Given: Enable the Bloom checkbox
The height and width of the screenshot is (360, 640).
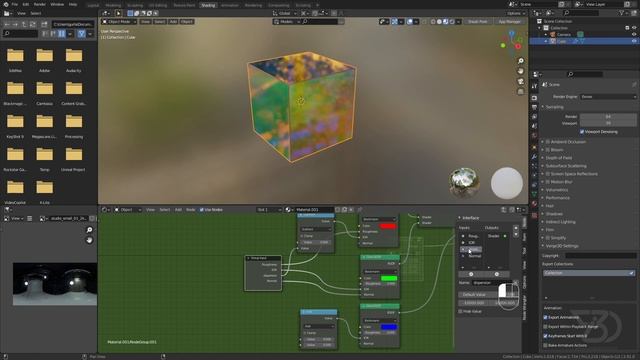Looking at the screenshot, I should tap(548, 150).
